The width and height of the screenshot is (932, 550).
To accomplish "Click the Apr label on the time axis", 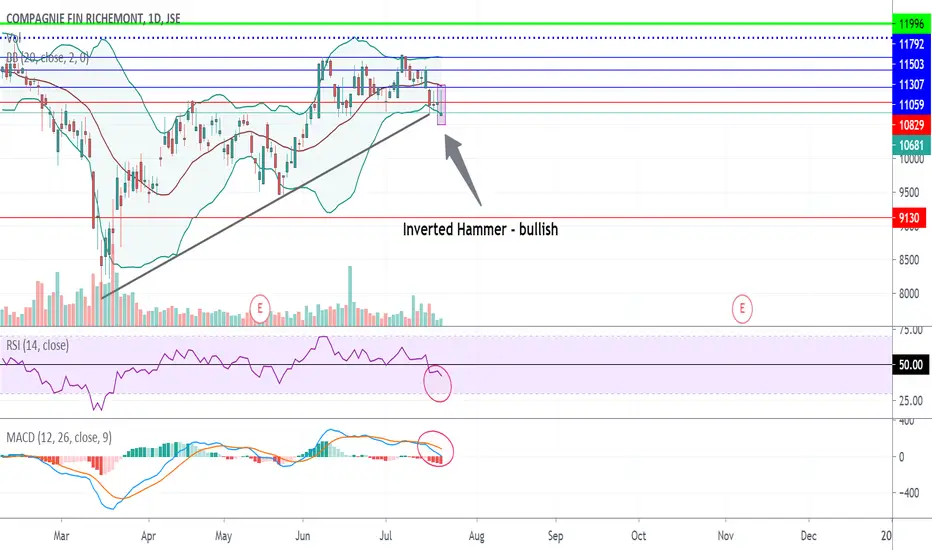I will coord(149,536).
